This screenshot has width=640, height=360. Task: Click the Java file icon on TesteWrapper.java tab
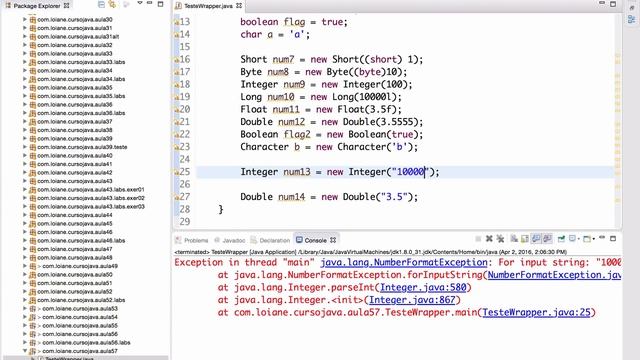tap(178, 6)
